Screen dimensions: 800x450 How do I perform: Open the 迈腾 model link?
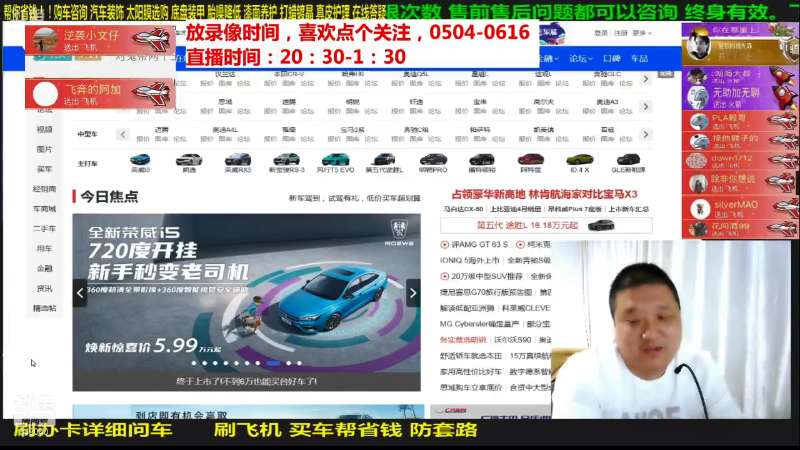[161, 130]
